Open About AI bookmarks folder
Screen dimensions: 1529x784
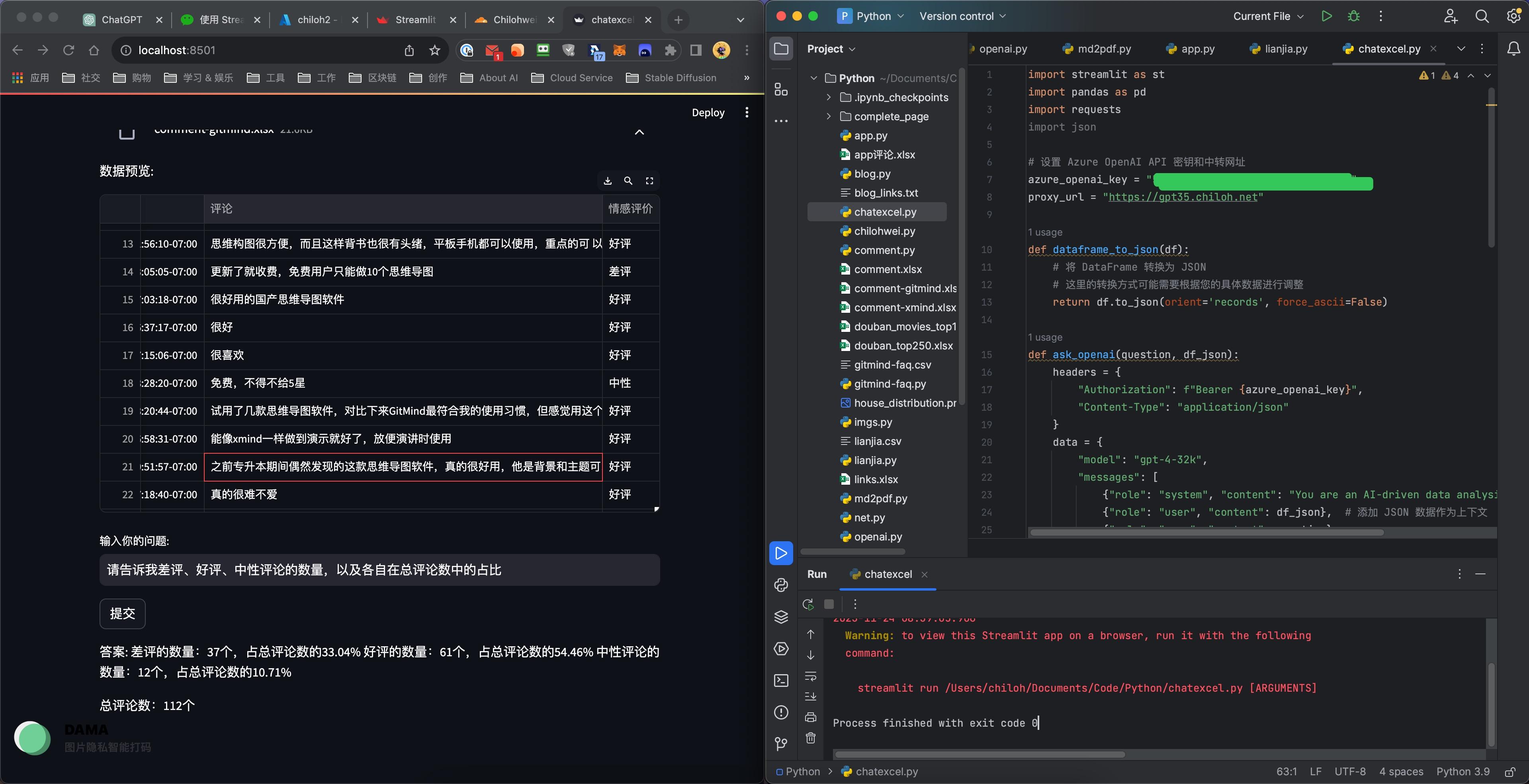click(490, 78)
